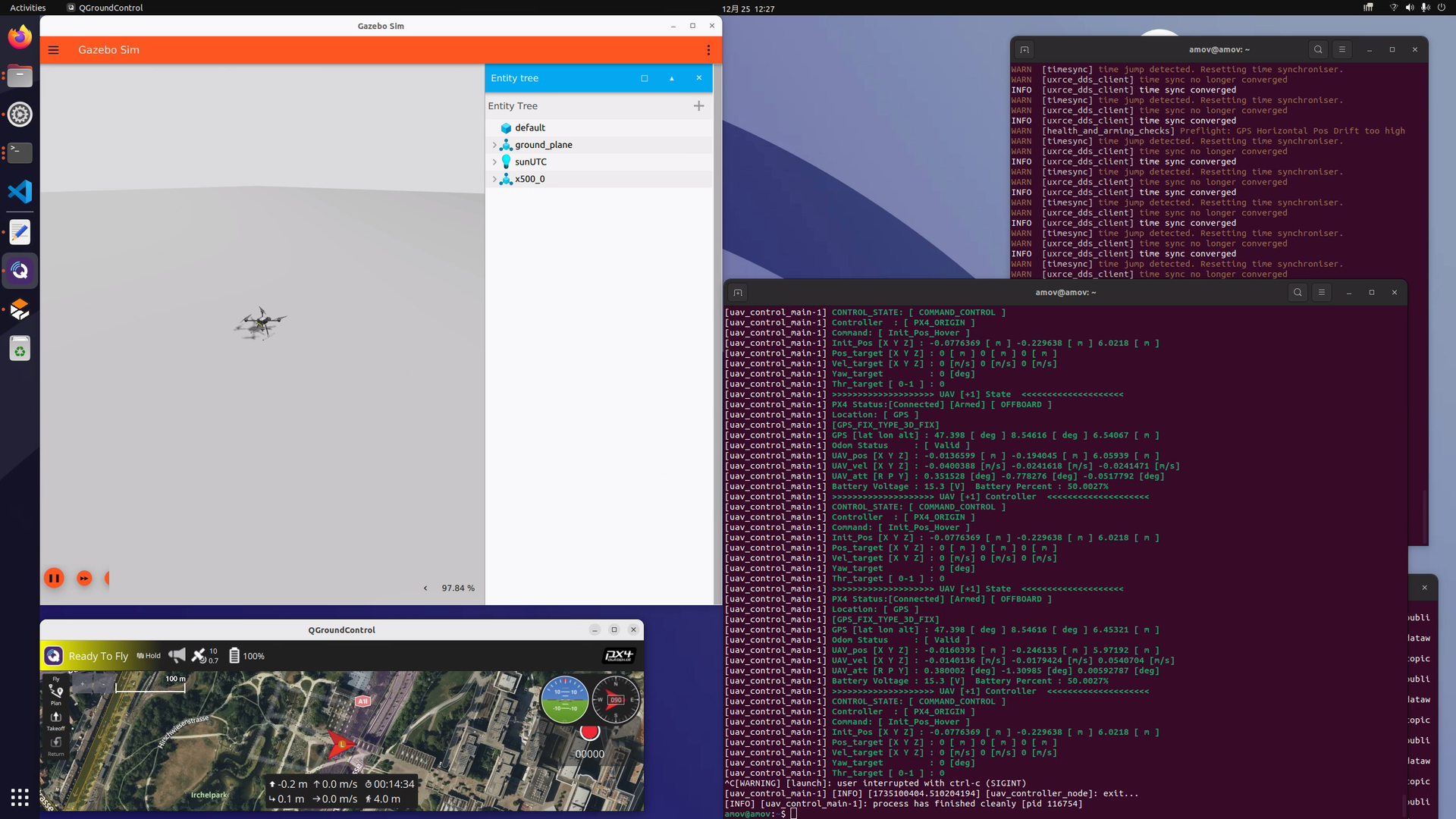Expand real time factor stats with chevron
This screenshot has height=819, width=1456.
click(425, 588)
